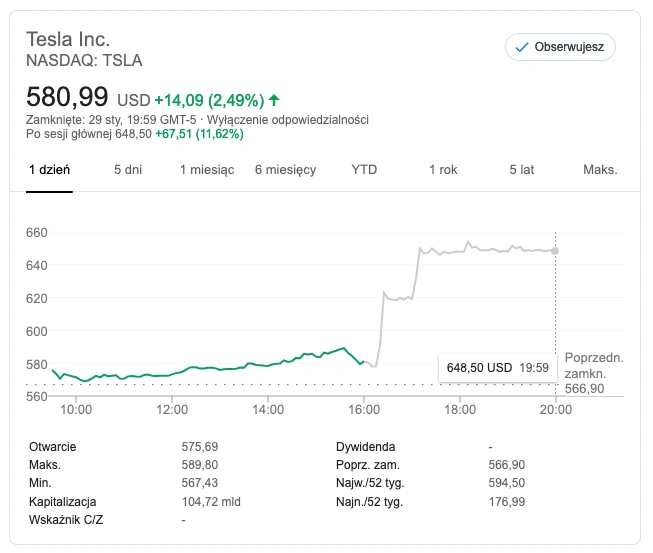Click the 580 y-axis label

[x=37, y=364]
